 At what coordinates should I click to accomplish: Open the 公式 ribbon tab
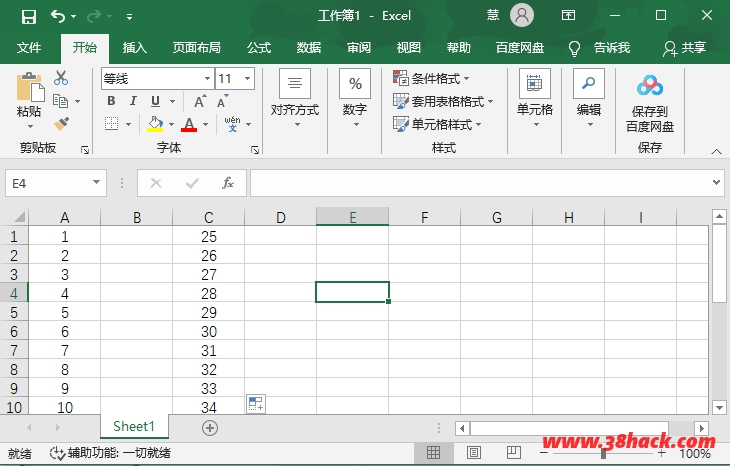(x=259, y=47)
